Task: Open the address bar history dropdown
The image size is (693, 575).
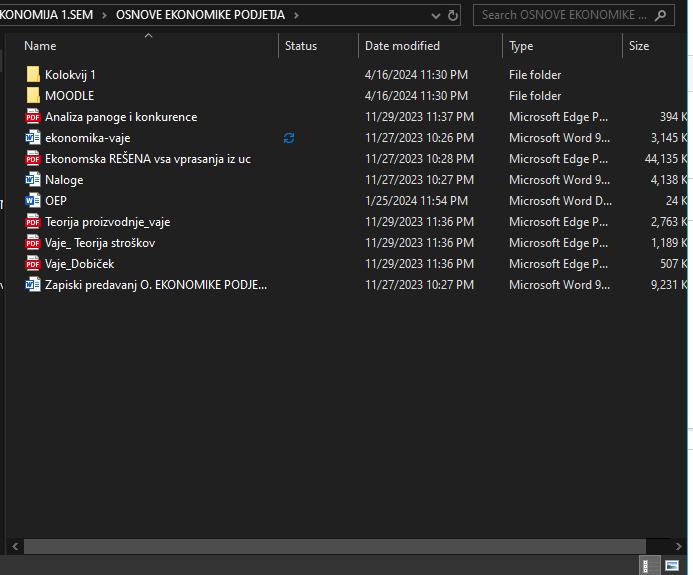Action: point(435,16)
